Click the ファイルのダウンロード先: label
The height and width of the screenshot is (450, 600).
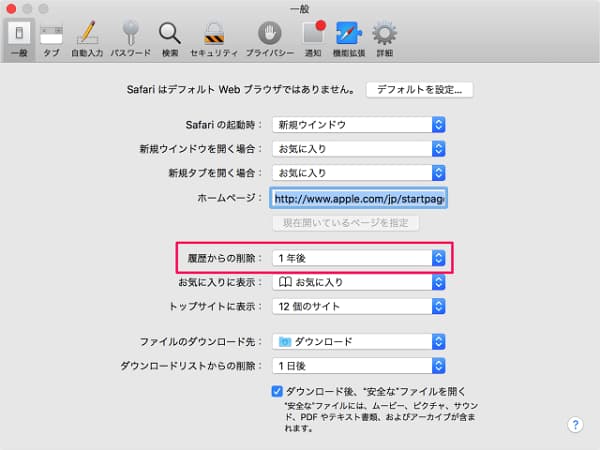201,342
